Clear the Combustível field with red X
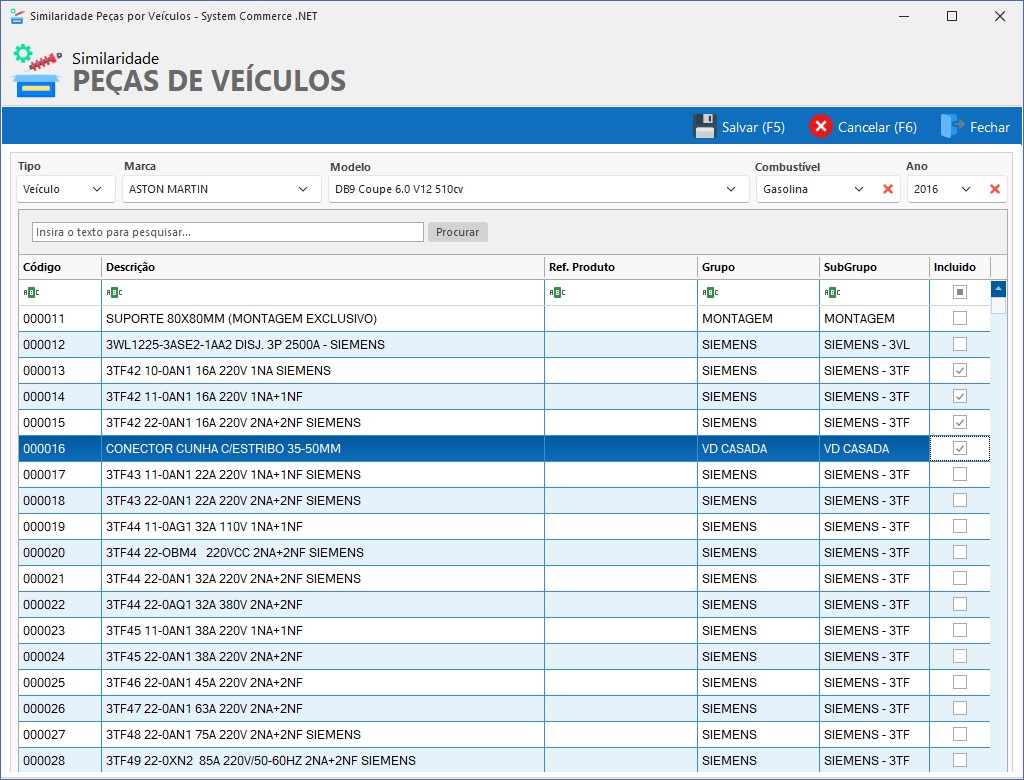The width and height of the screenshot is (1024, 780). pos(888,189)
